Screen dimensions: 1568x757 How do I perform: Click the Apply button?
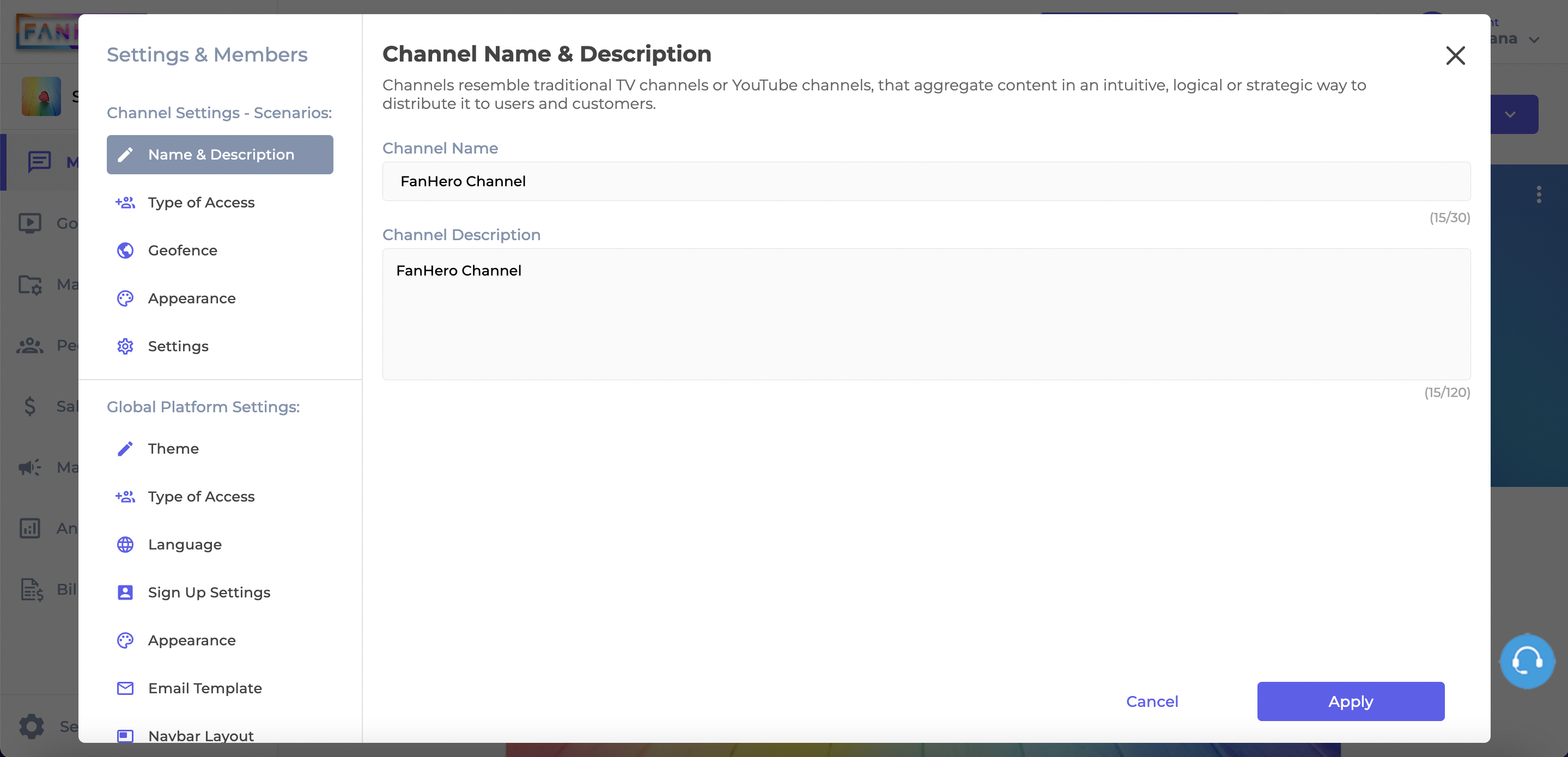tap(1351, 701)
